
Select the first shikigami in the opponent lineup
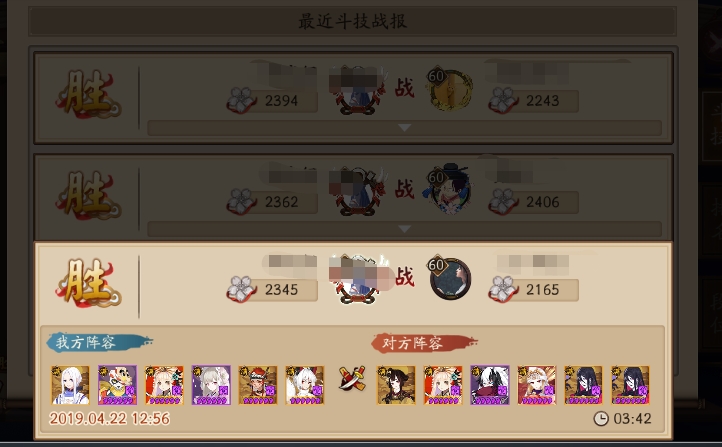pyautogui.click(x=396, y=385)
